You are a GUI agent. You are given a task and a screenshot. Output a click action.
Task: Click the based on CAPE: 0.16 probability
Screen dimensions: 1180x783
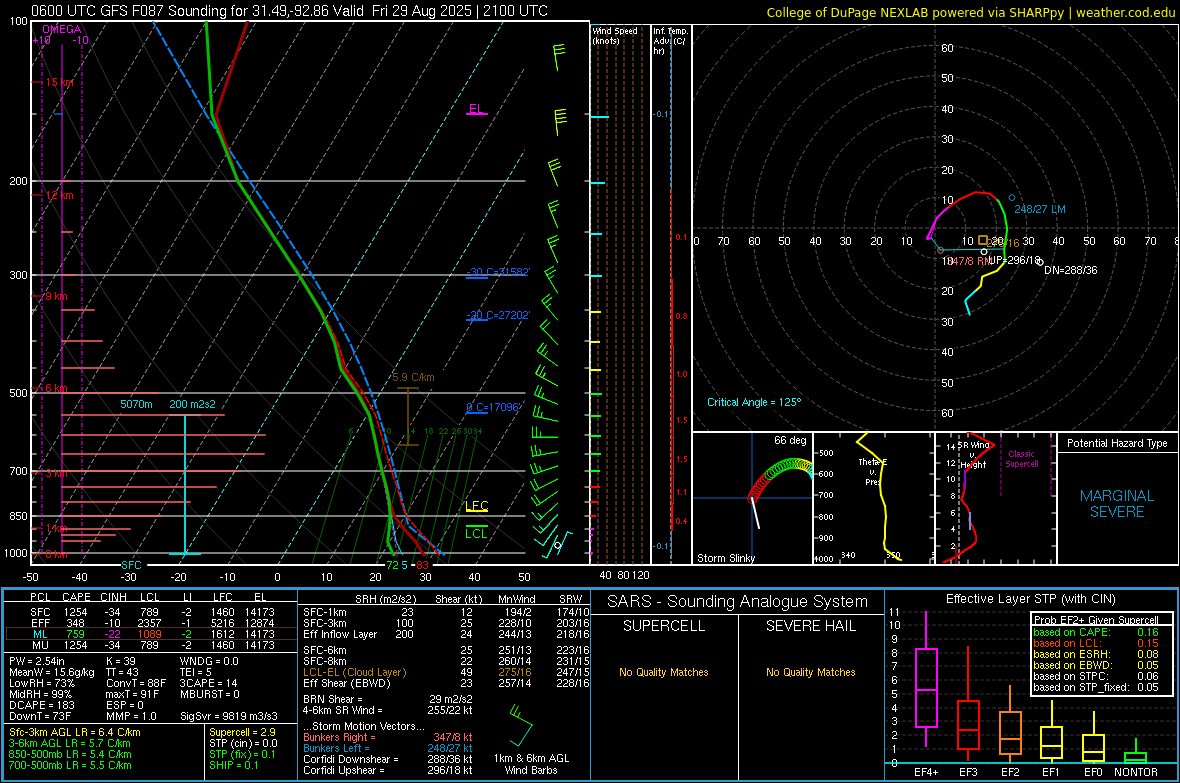1096,632
